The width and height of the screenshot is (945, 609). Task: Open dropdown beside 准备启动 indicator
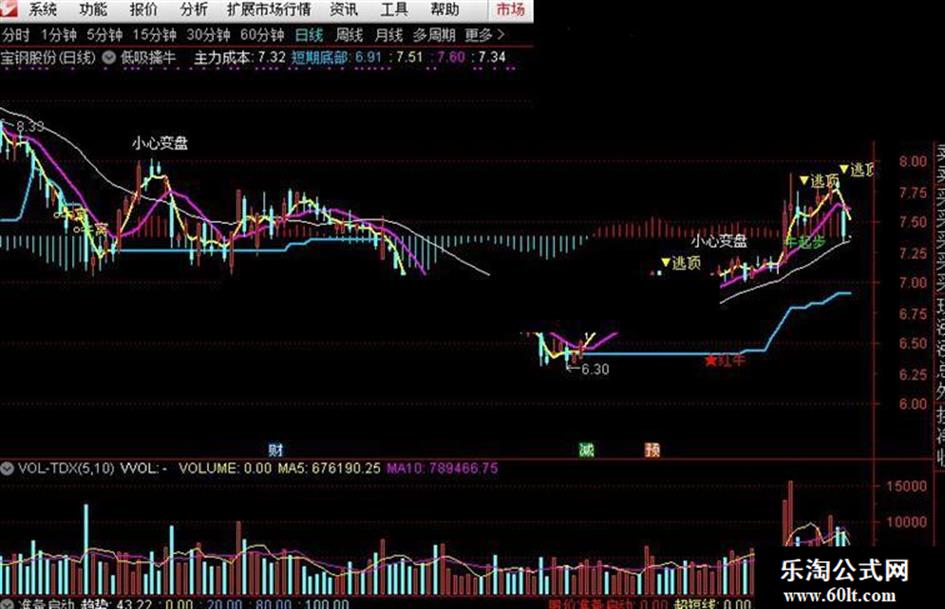[x=7, y=604]
